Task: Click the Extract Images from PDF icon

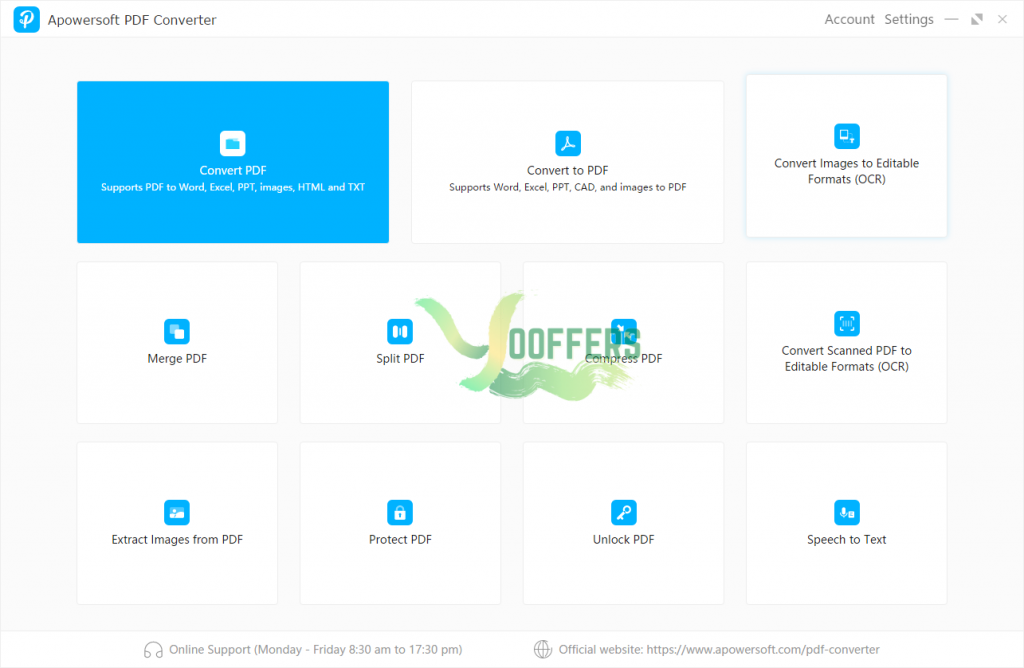Action: (177, 513)
